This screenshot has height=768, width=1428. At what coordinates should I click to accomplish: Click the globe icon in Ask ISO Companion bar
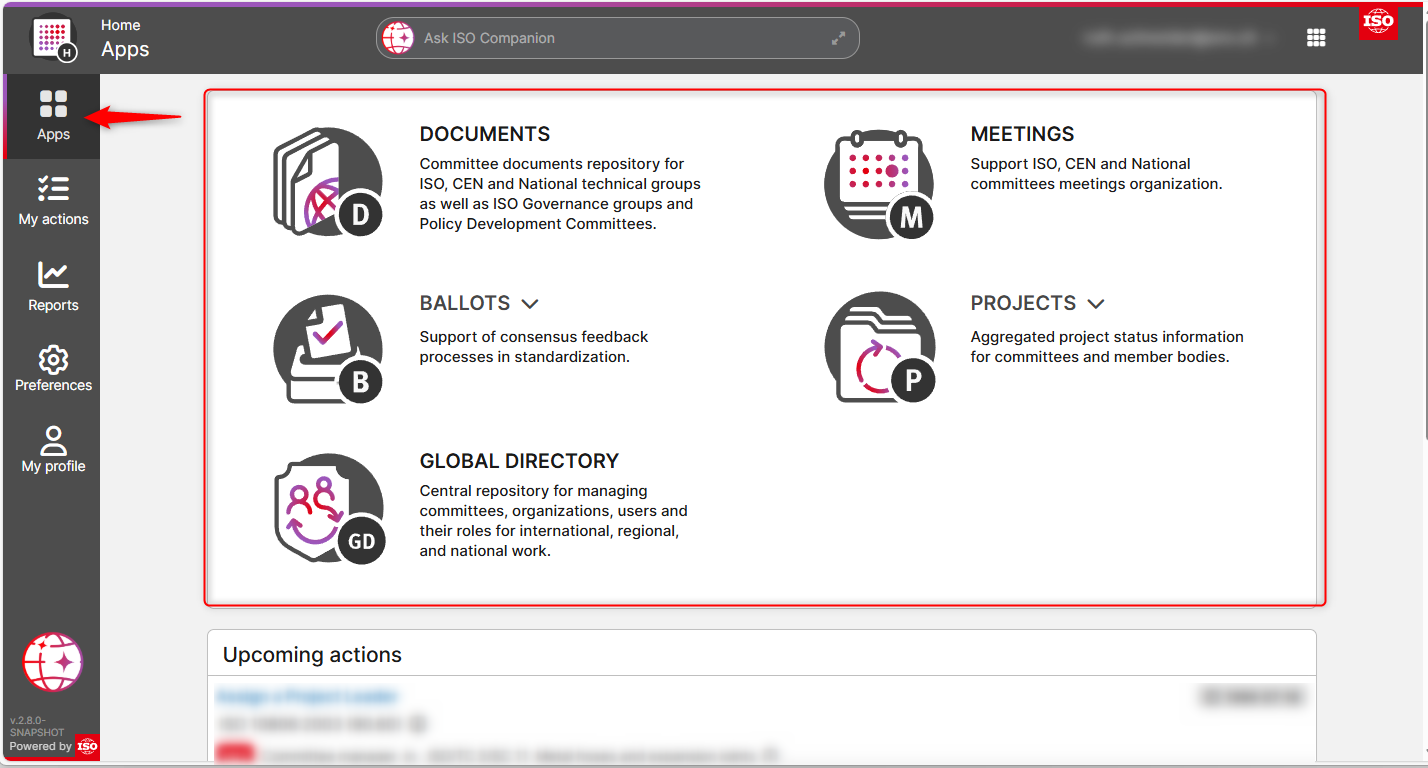tap(398, 38)
